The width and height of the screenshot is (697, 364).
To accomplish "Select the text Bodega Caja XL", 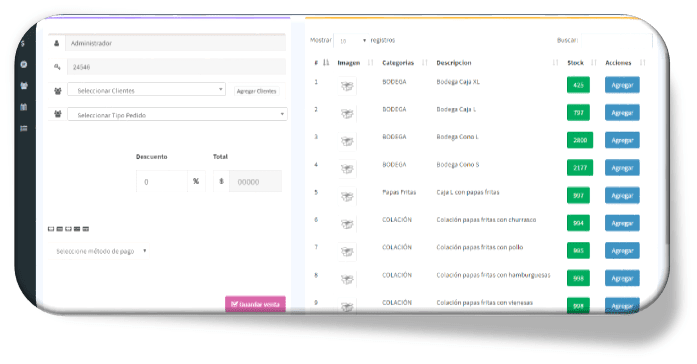I will 458,82.
